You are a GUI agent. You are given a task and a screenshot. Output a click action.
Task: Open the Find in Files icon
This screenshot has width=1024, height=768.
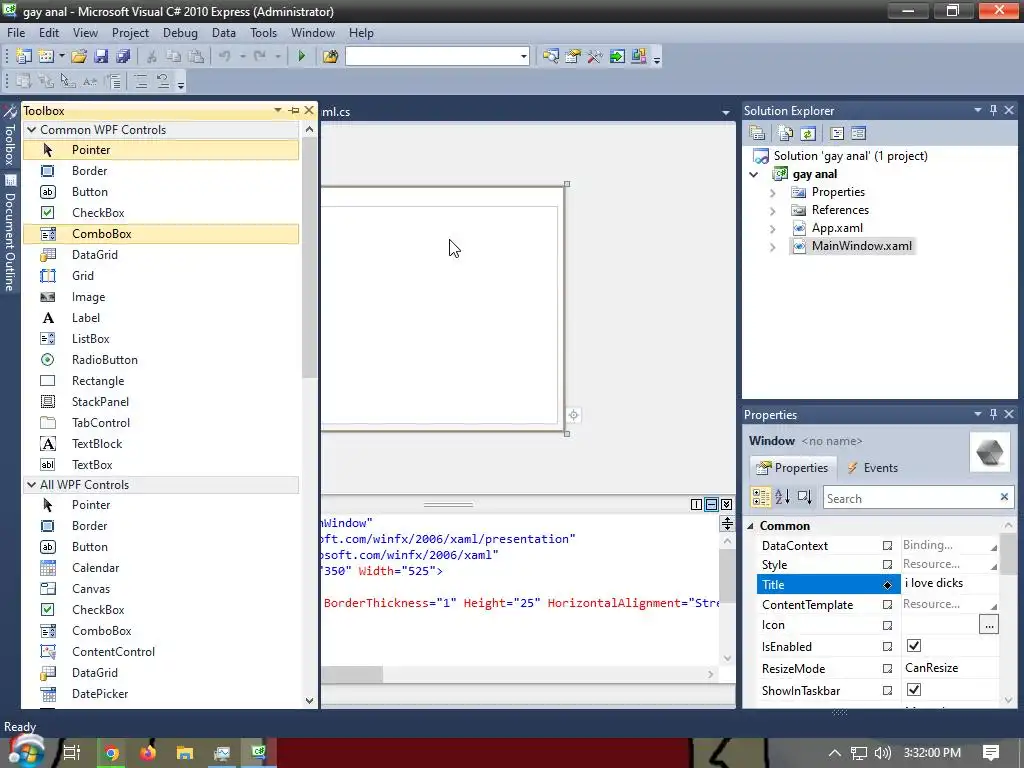click(x=330, y=56)
